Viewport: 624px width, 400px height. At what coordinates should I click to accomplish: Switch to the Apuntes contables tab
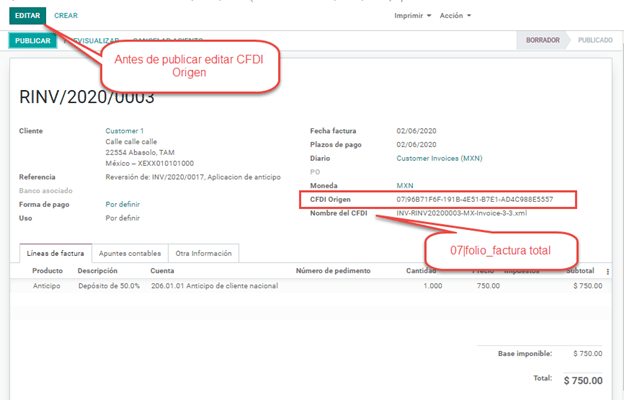(129, 253)
